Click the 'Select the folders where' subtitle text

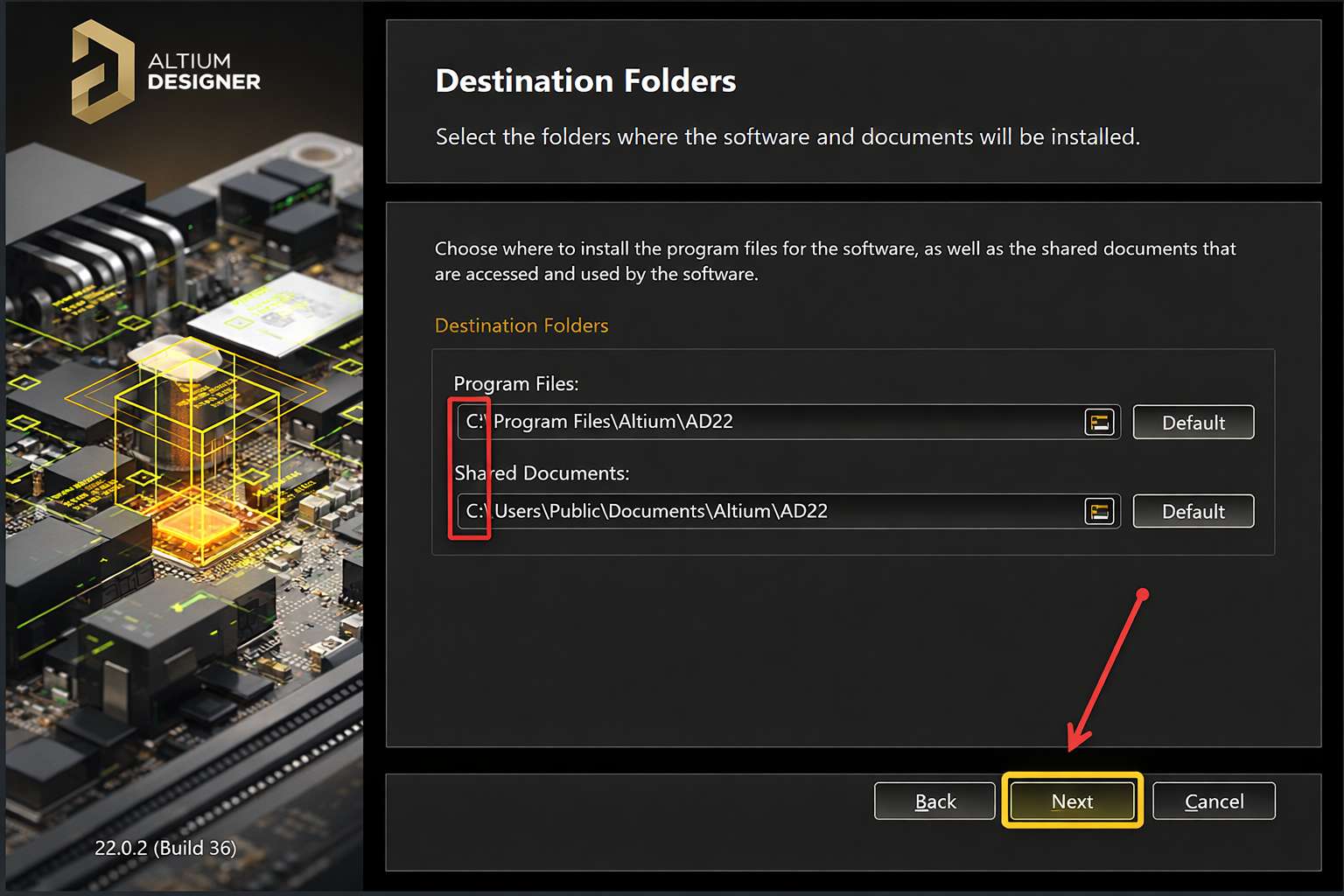click(787, 136)
